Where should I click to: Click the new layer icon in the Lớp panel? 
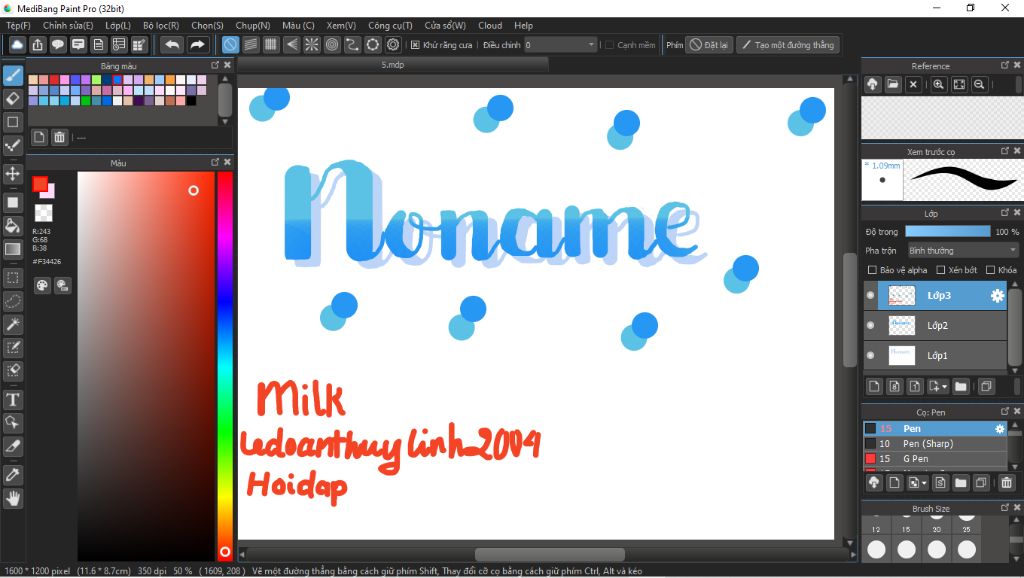(x=874, y=387)
